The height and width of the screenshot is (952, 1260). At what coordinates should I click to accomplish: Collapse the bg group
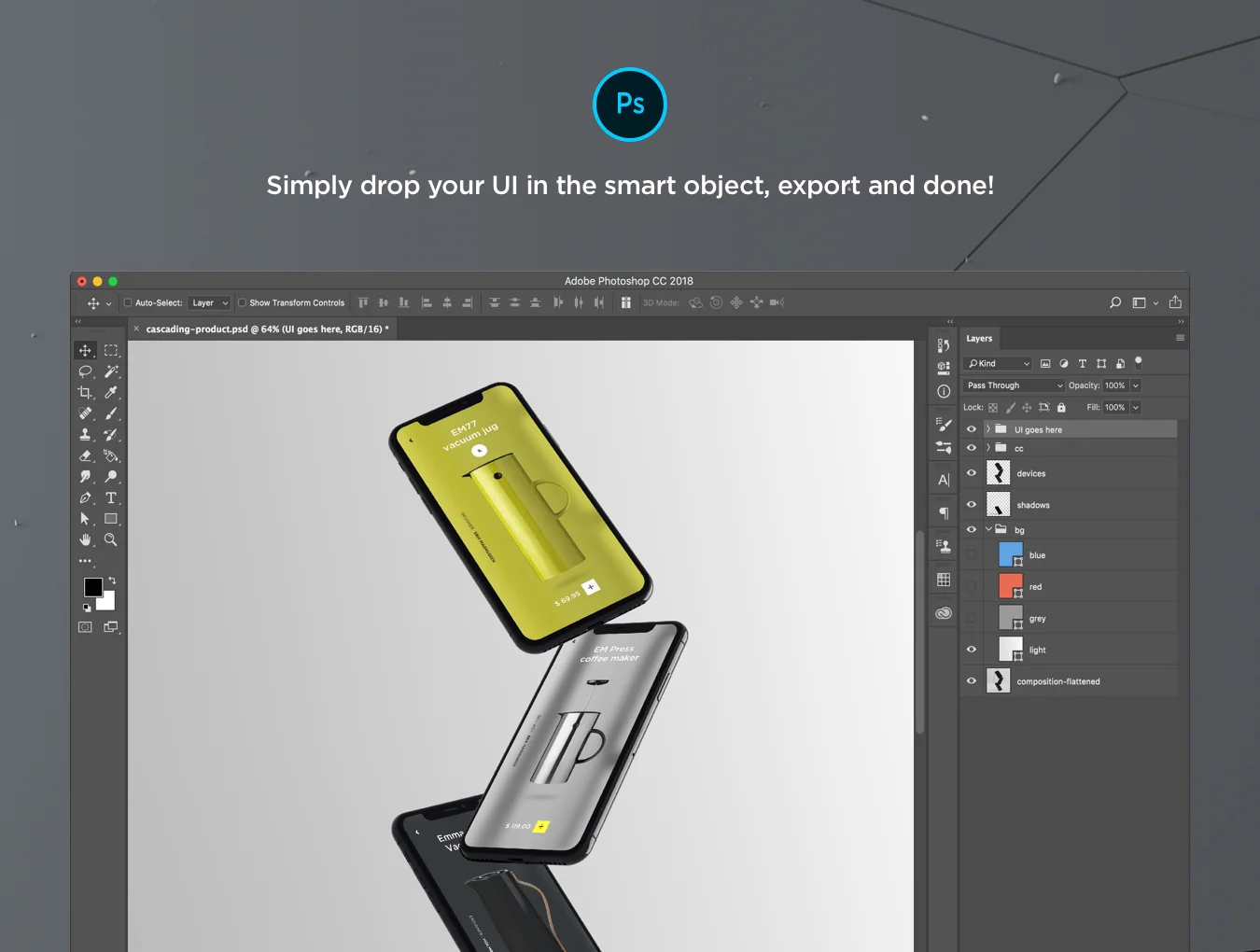pyautogui.click(x=988, y=529)
